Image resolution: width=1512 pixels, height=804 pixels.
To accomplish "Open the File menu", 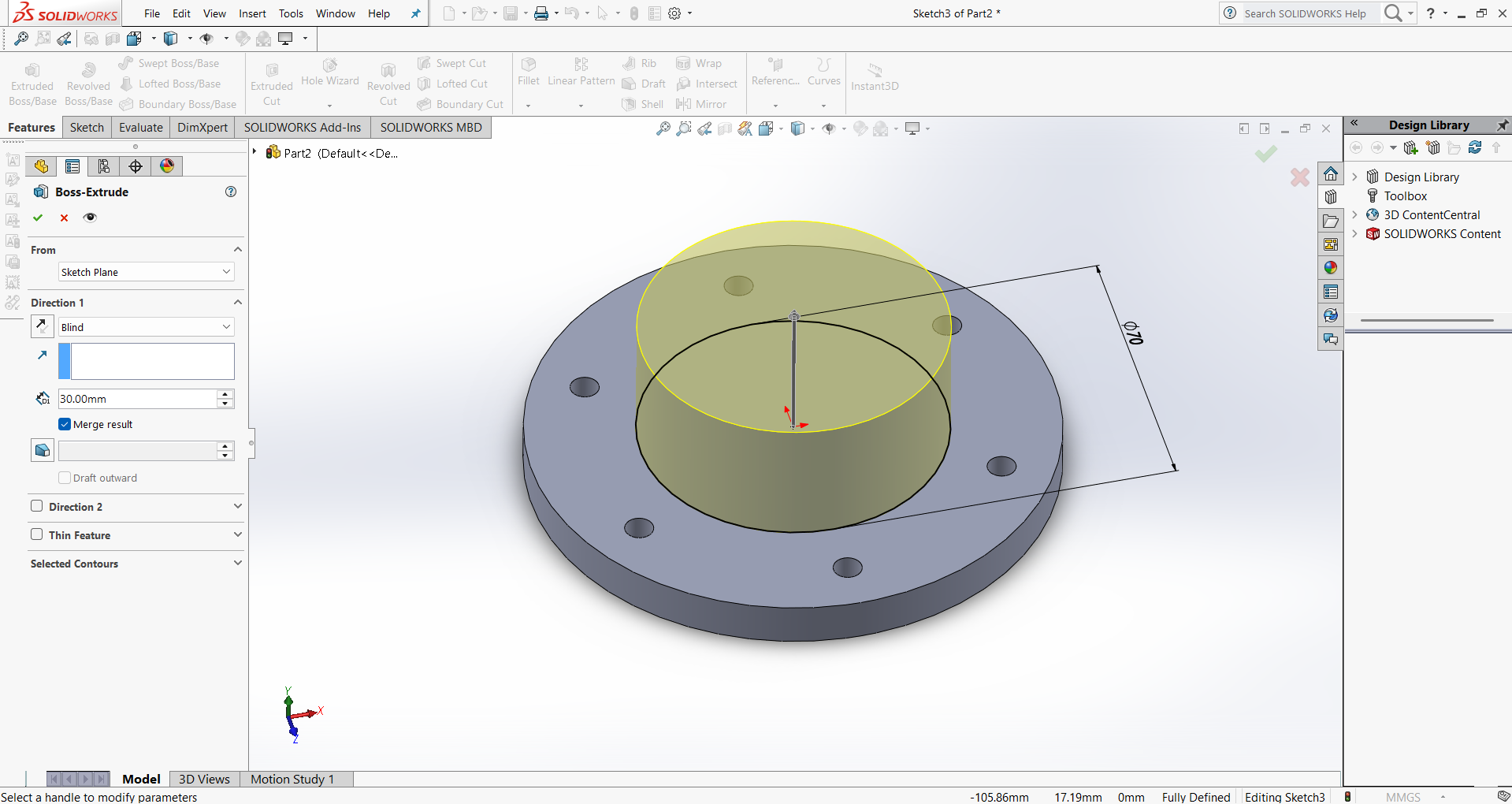I will click(x=152, y=13).
